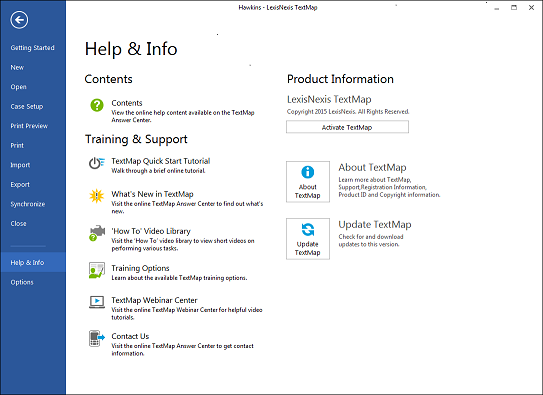Open What's New in TextMap link
This screenshot has height=395, width=543.
point(152,194)
